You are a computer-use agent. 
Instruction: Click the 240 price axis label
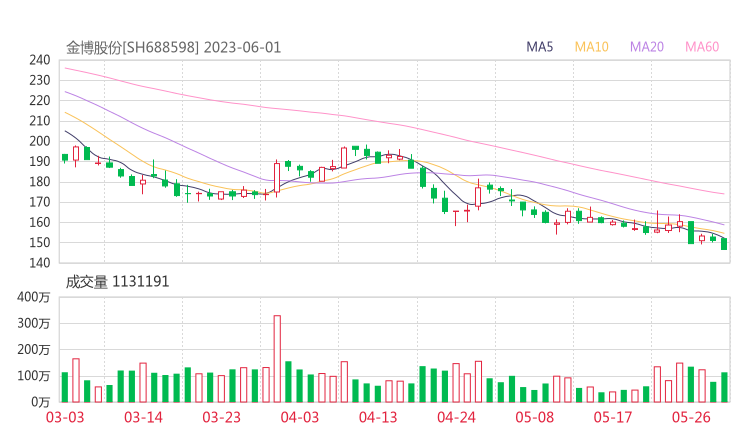point(40,60)
